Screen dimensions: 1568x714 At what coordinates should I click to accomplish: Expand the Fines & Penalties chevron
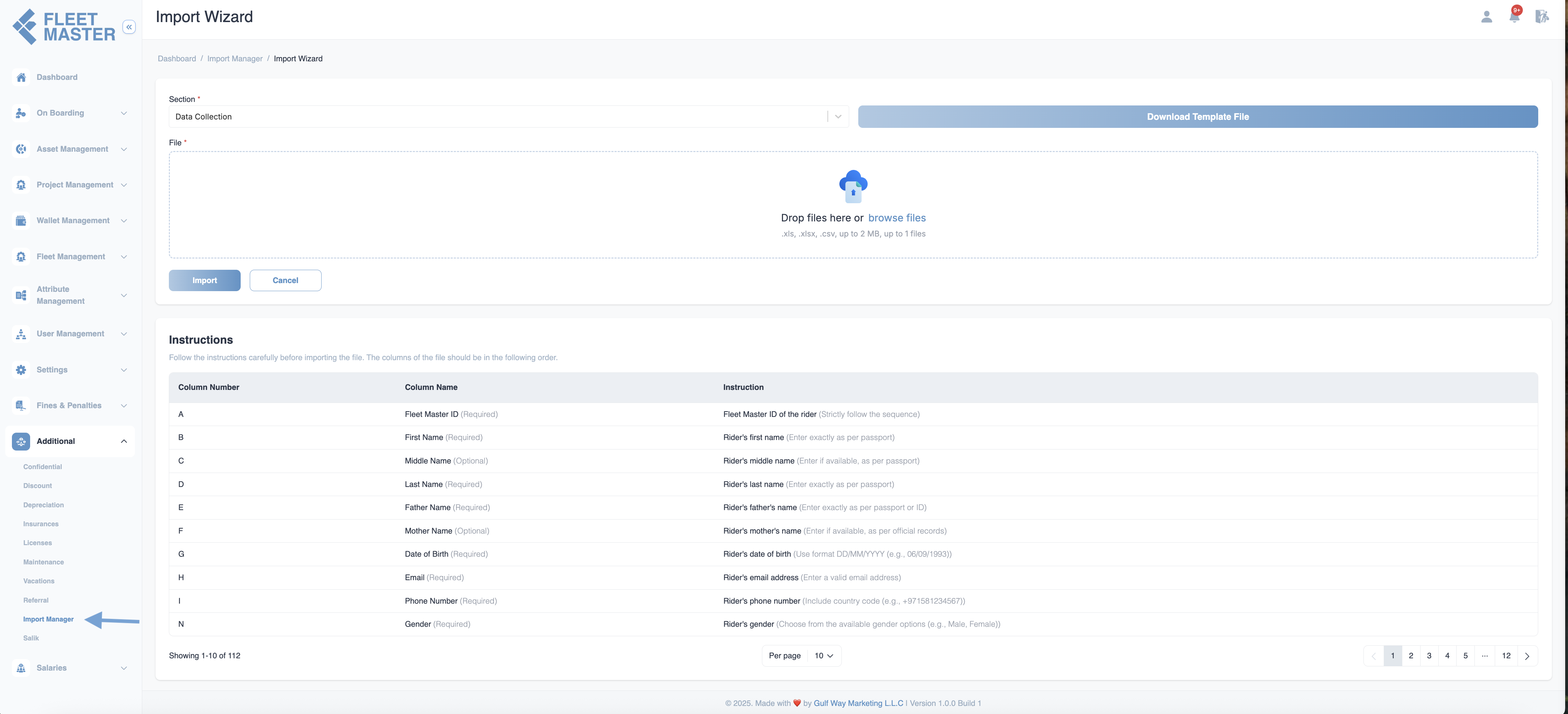(x=124, y=405)
